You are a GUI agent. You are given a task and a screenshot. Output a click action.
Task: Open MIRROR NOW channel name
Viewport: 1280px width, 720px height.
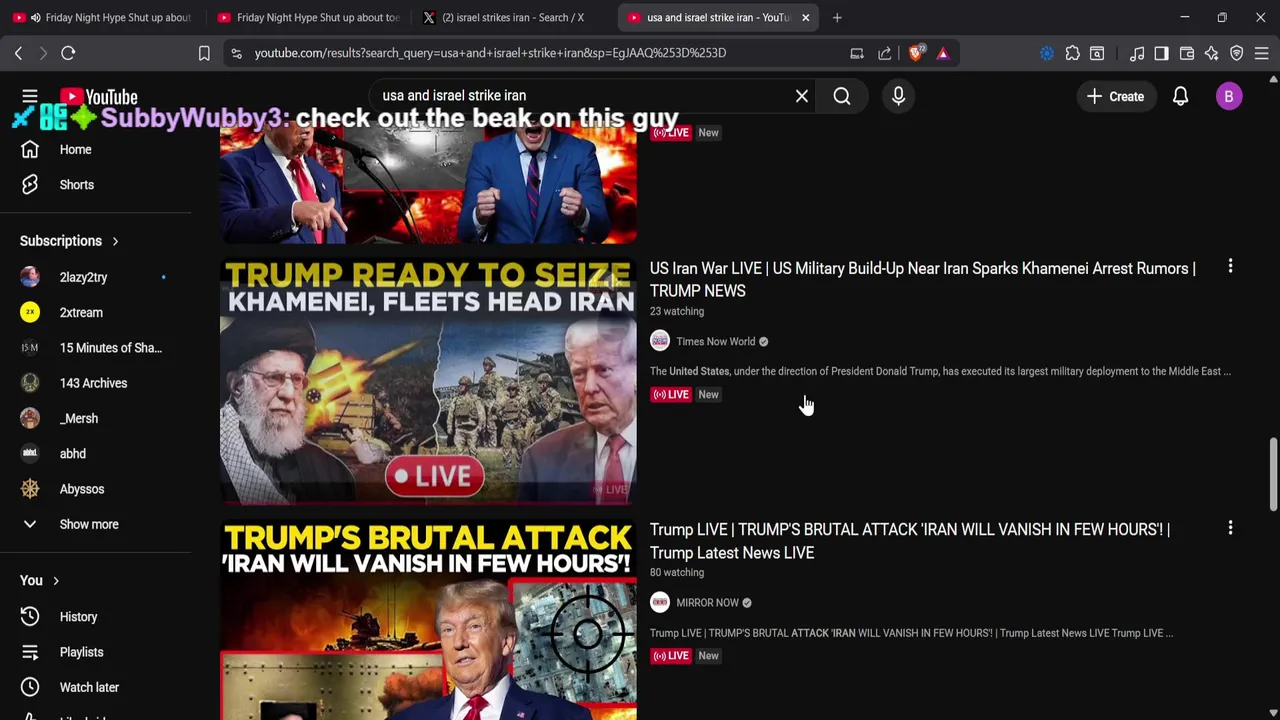[x=707, y=603]
